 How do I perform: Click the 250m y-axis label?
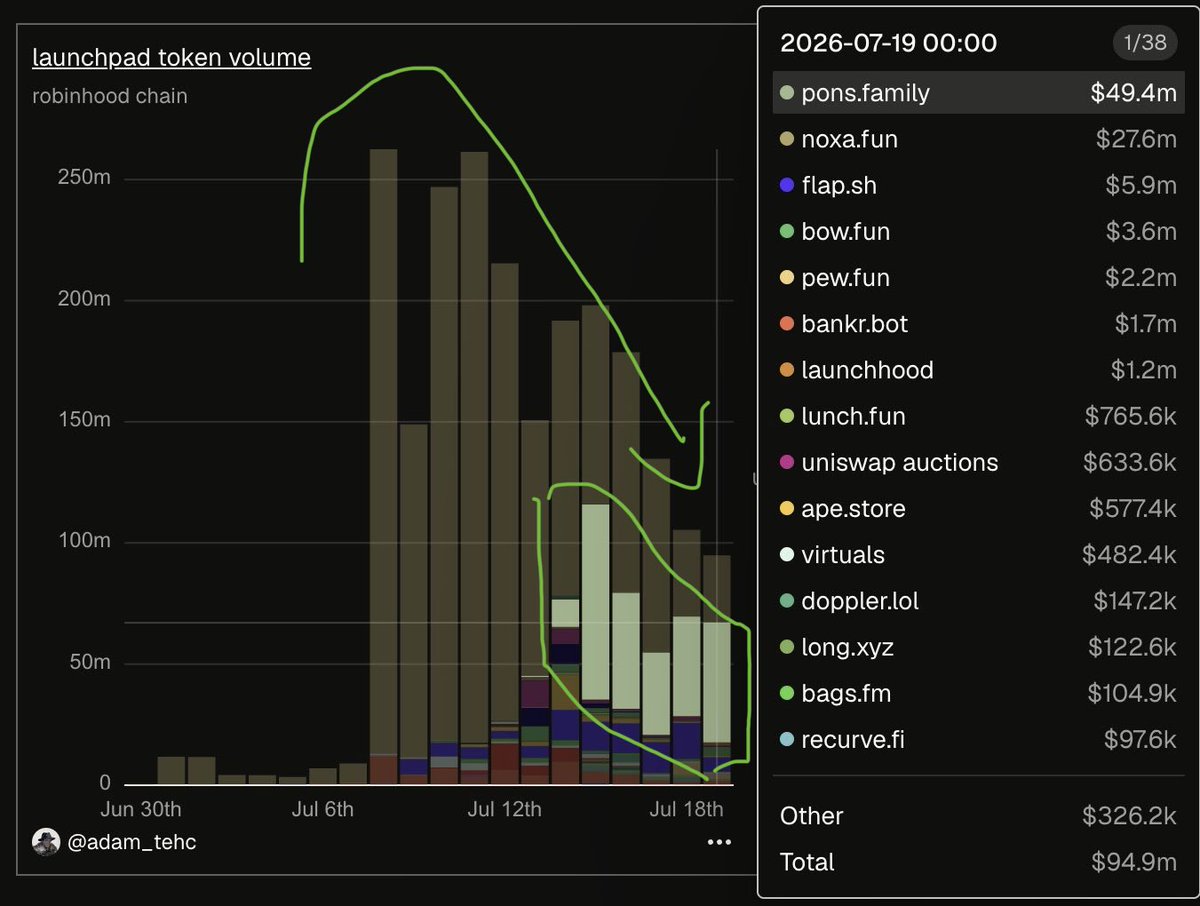click(x=82, y=179)
